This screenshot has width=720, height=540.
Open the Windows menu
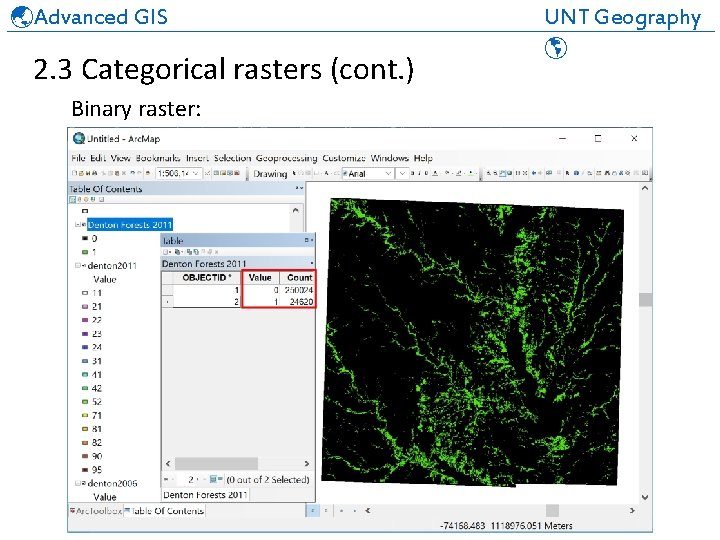click(389, 158)
